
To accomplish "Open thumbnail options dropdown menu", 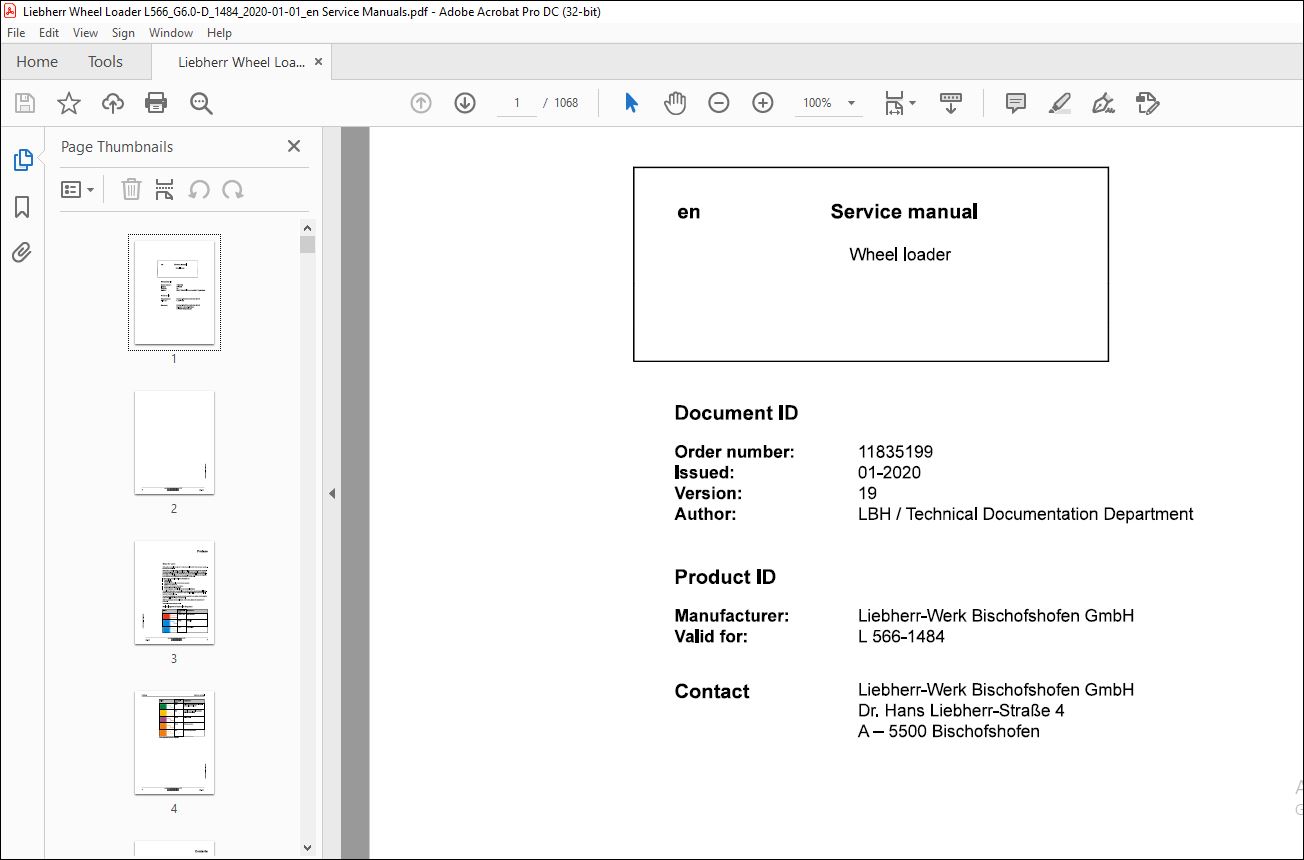I will (78, 189).
